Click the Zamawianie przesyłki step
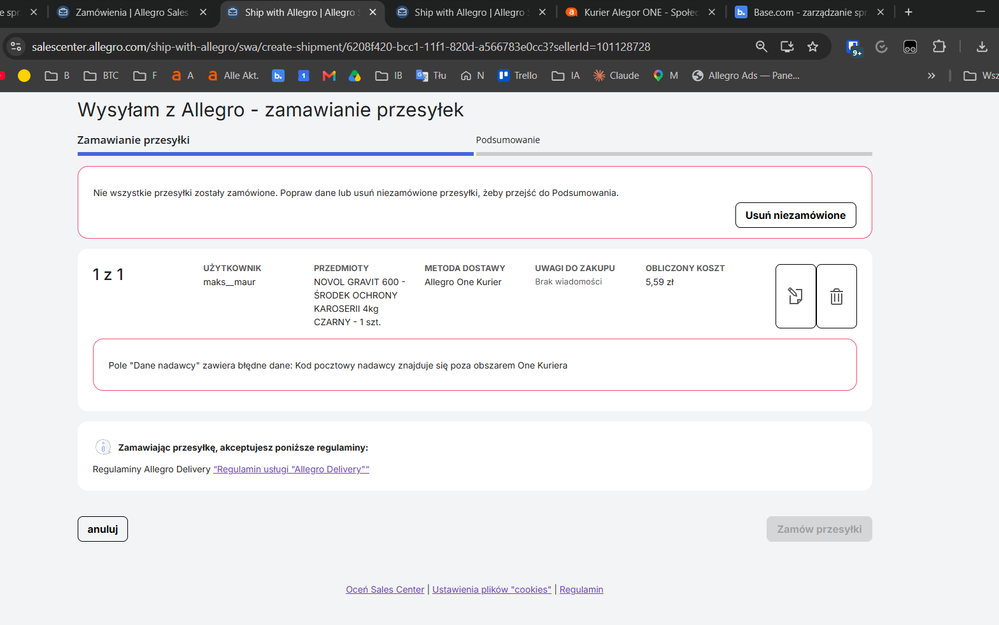The width and height of the screenshot is (999, 625). tap(133, 140)
